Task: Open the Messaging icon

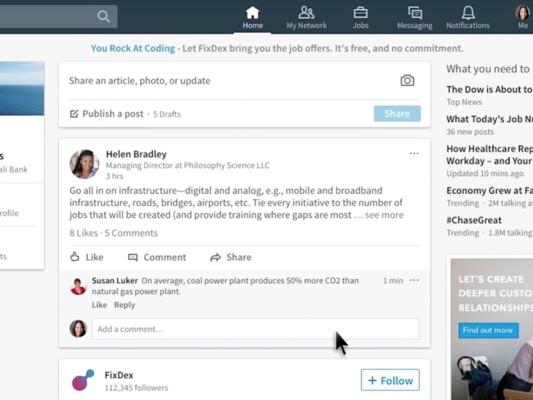Action: tap(415, 13)
